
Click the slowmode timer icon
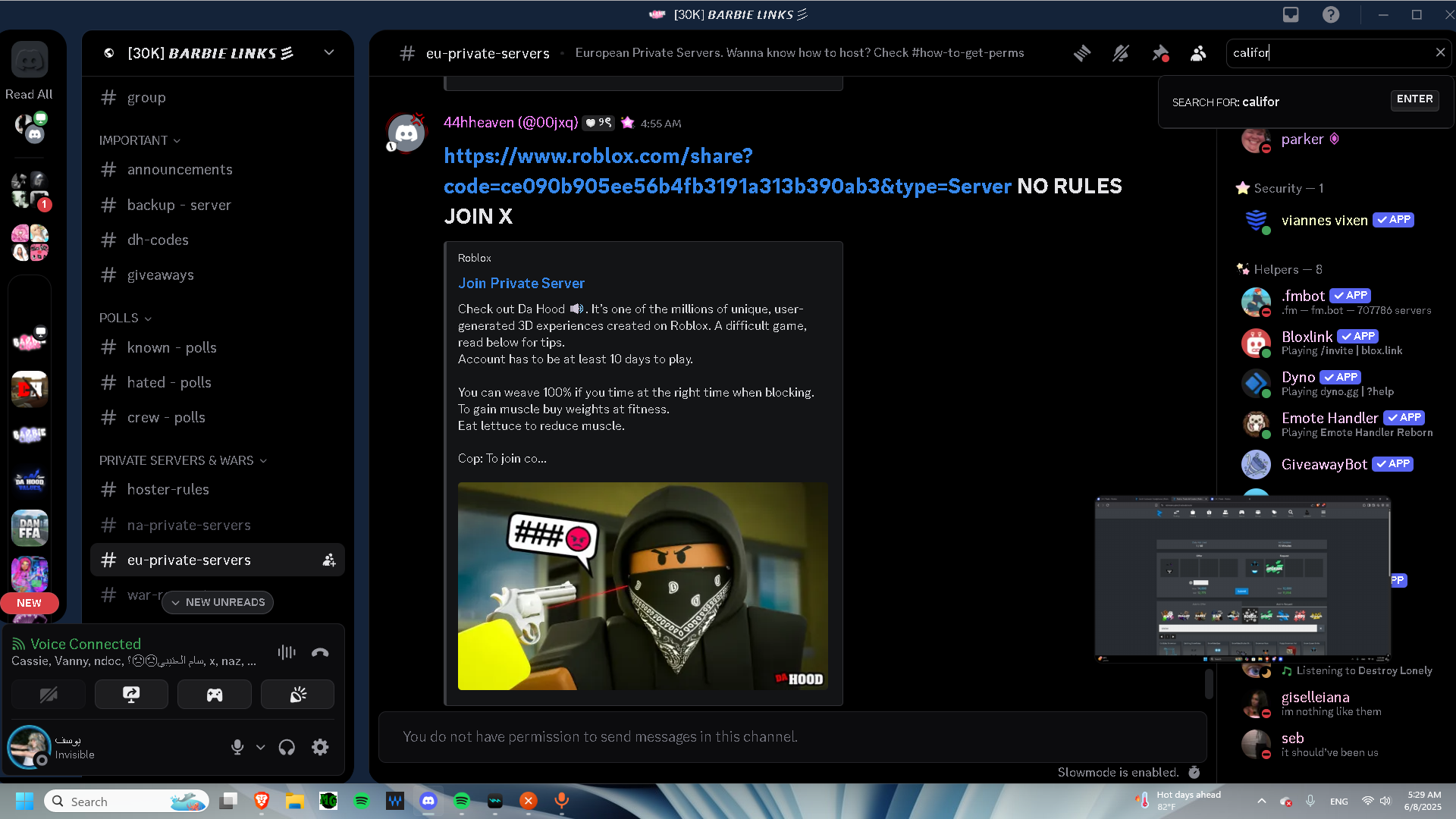1194,772
